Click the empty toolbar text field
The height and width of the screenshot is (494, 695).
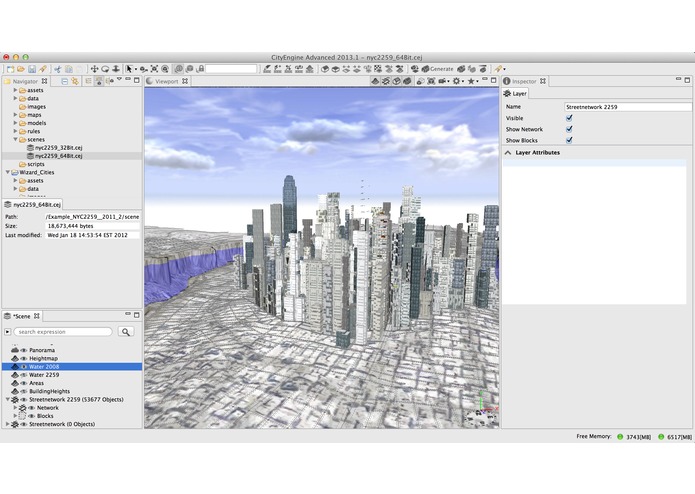click(231, 69)
